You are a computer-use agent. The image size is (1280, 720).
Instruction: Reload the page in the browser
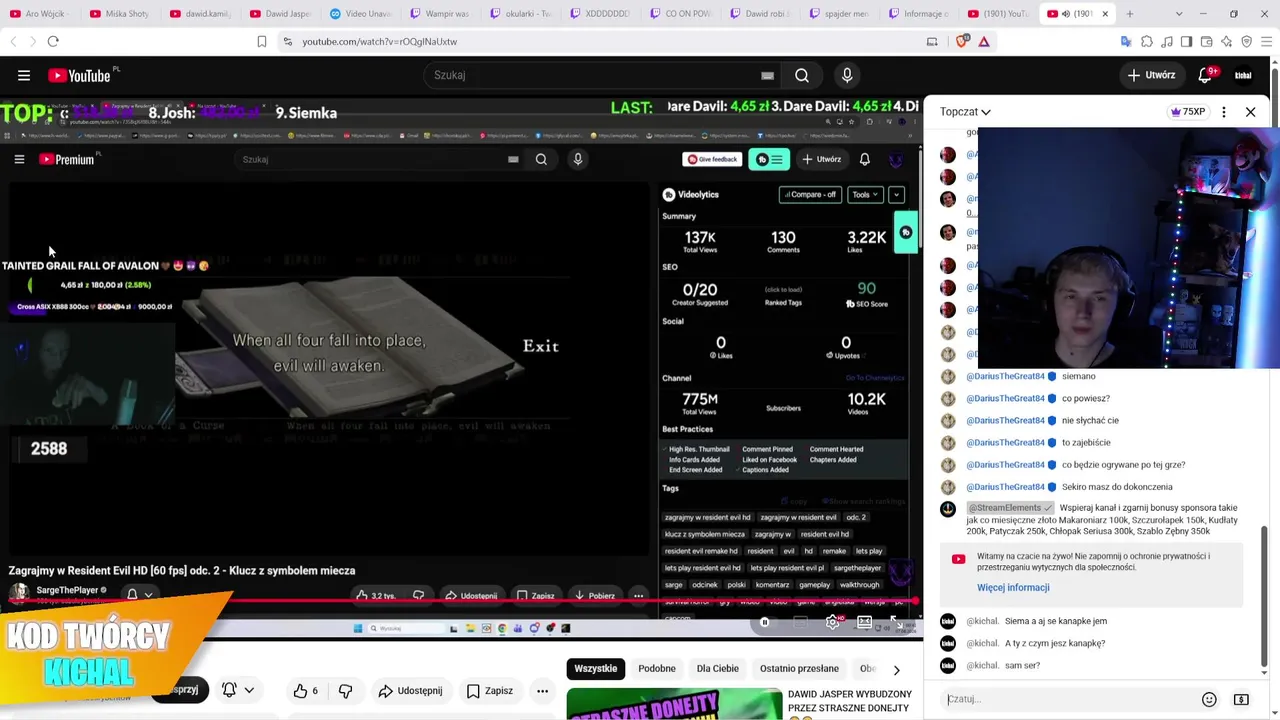tap(53, 41)
